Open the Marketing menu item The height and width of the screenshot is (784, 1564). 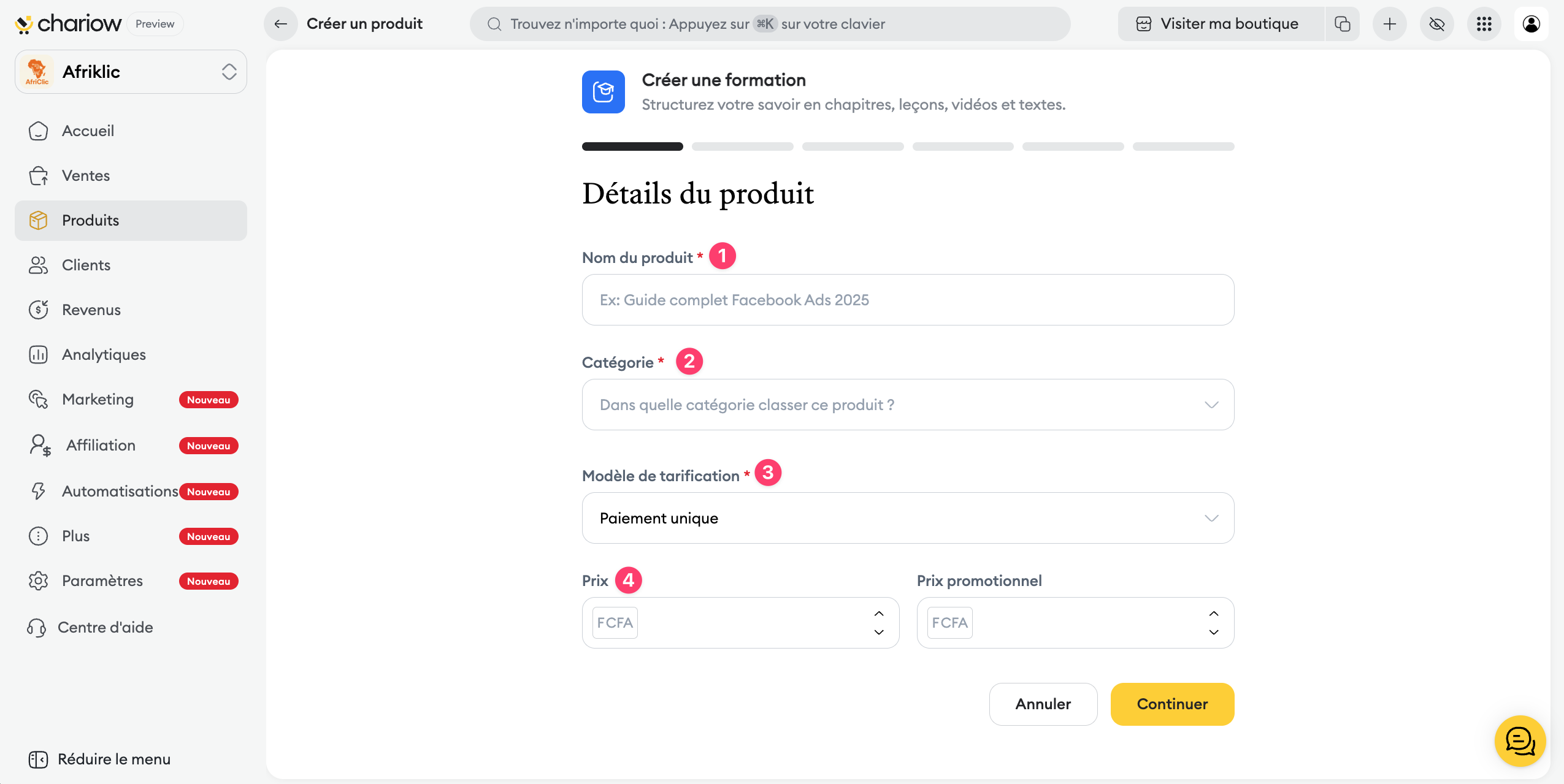tap(98, 400)
